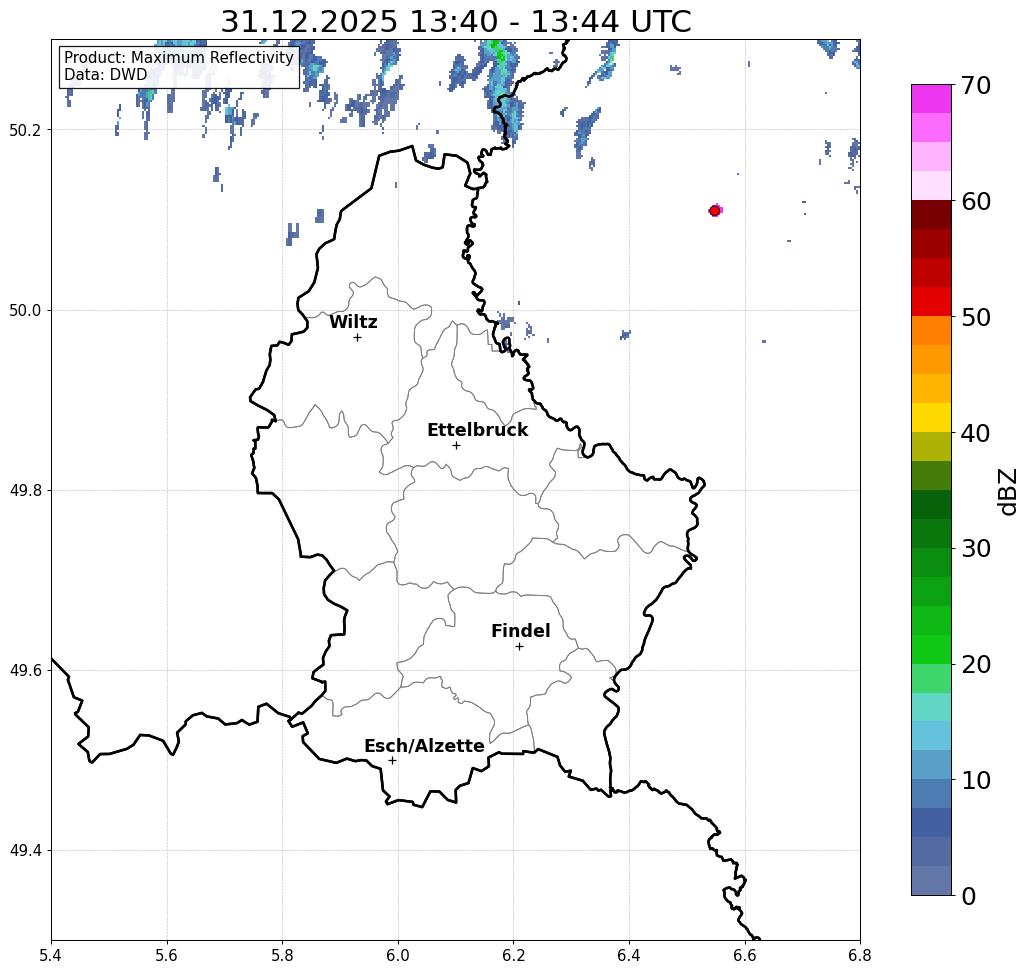Click the longitude 6.4 axis label

point(629,955)
